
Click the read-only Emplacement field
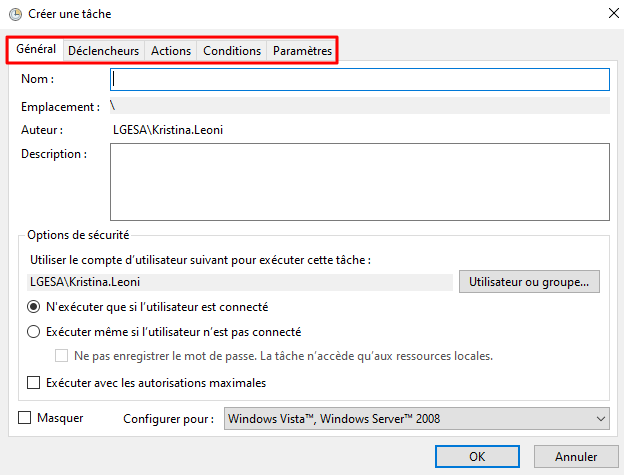[x=359, y=105]
